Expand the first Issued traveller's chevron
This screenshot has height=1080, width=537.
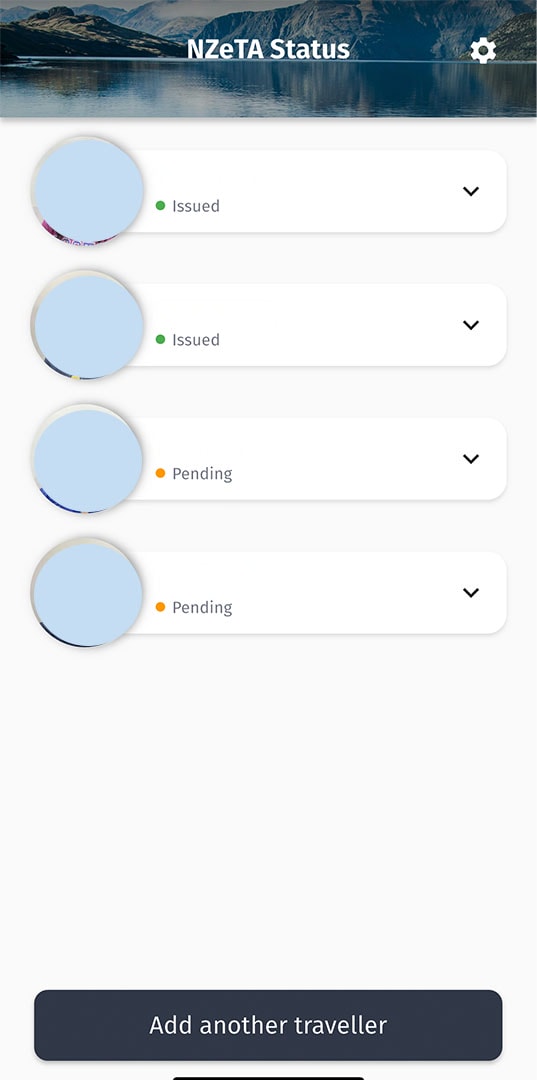click(471, 191)
